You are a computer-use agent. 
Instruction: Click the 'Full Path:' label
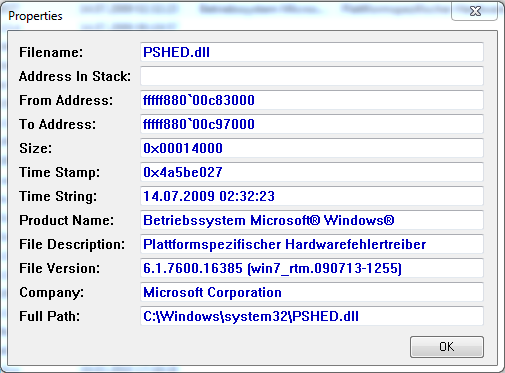pos(49,316)
